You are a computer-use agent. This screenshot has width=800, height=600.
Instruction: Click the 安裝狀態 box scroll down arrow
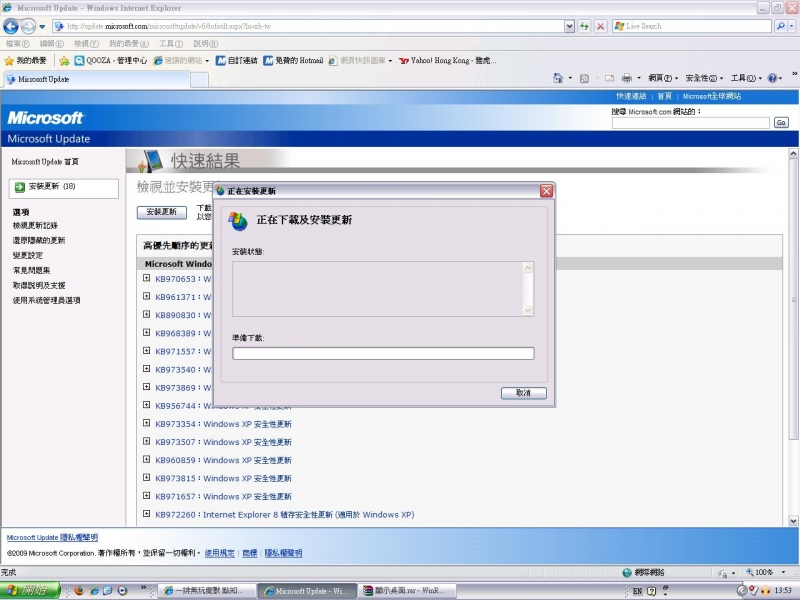528,310
